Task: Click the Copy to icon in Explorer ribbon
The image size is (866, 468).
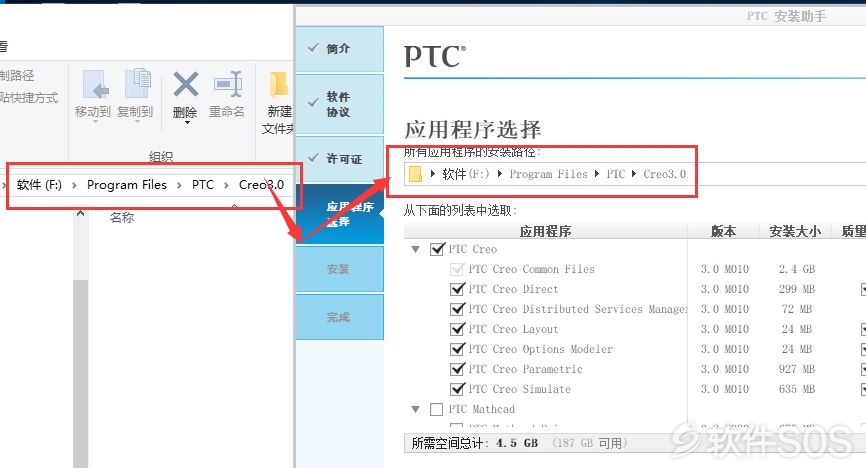Action: click(137, 84)
